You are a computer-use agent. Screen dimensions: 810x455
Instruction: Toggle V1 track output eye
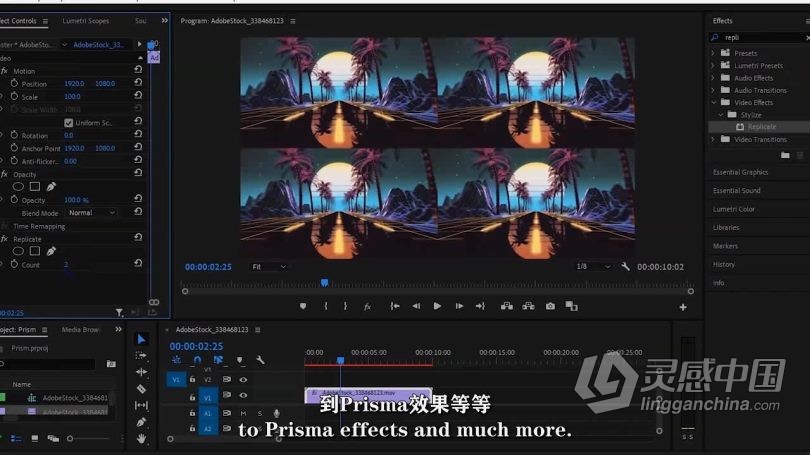coord(243,396)
